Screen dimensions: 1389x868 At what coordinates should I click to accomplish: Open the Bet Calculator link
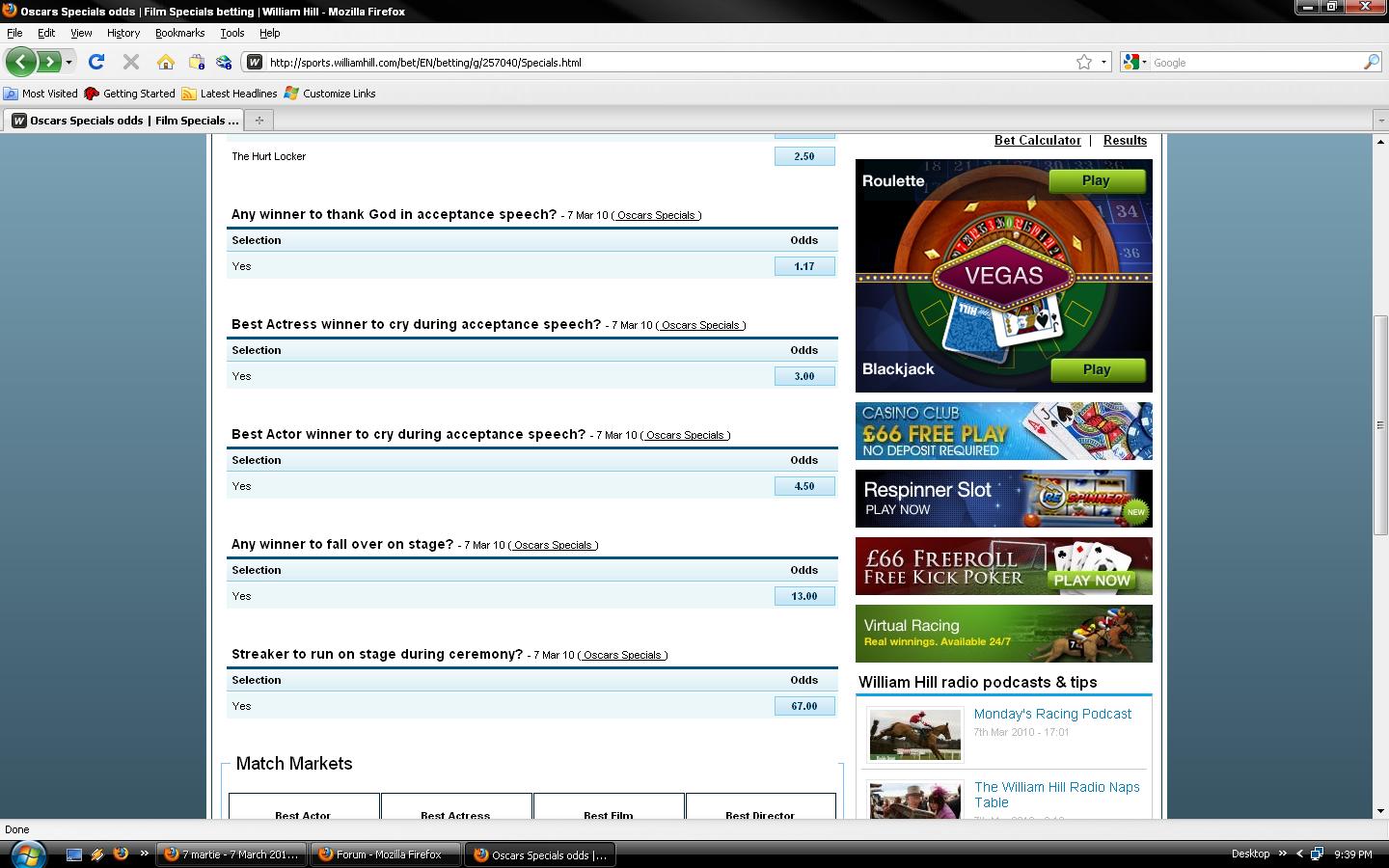tap(1037, 140)
